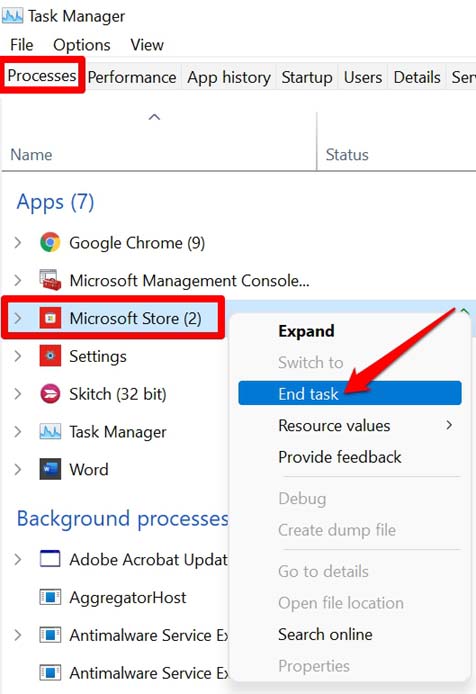Click the Settings gear icon
This screenshot has width=476, height=694.
50,356
